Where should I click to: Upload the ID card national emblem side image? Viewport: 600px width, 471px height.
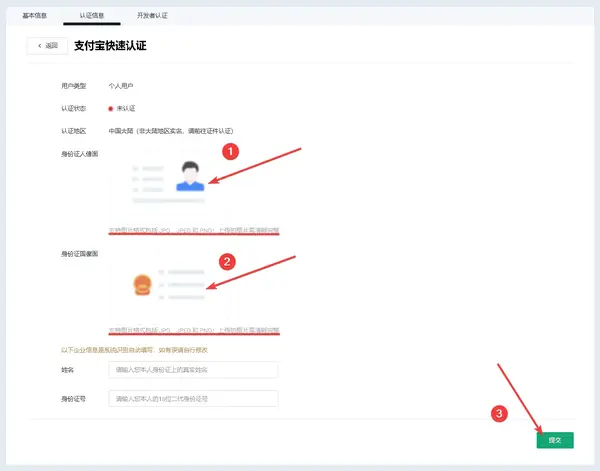pos(168,284)
